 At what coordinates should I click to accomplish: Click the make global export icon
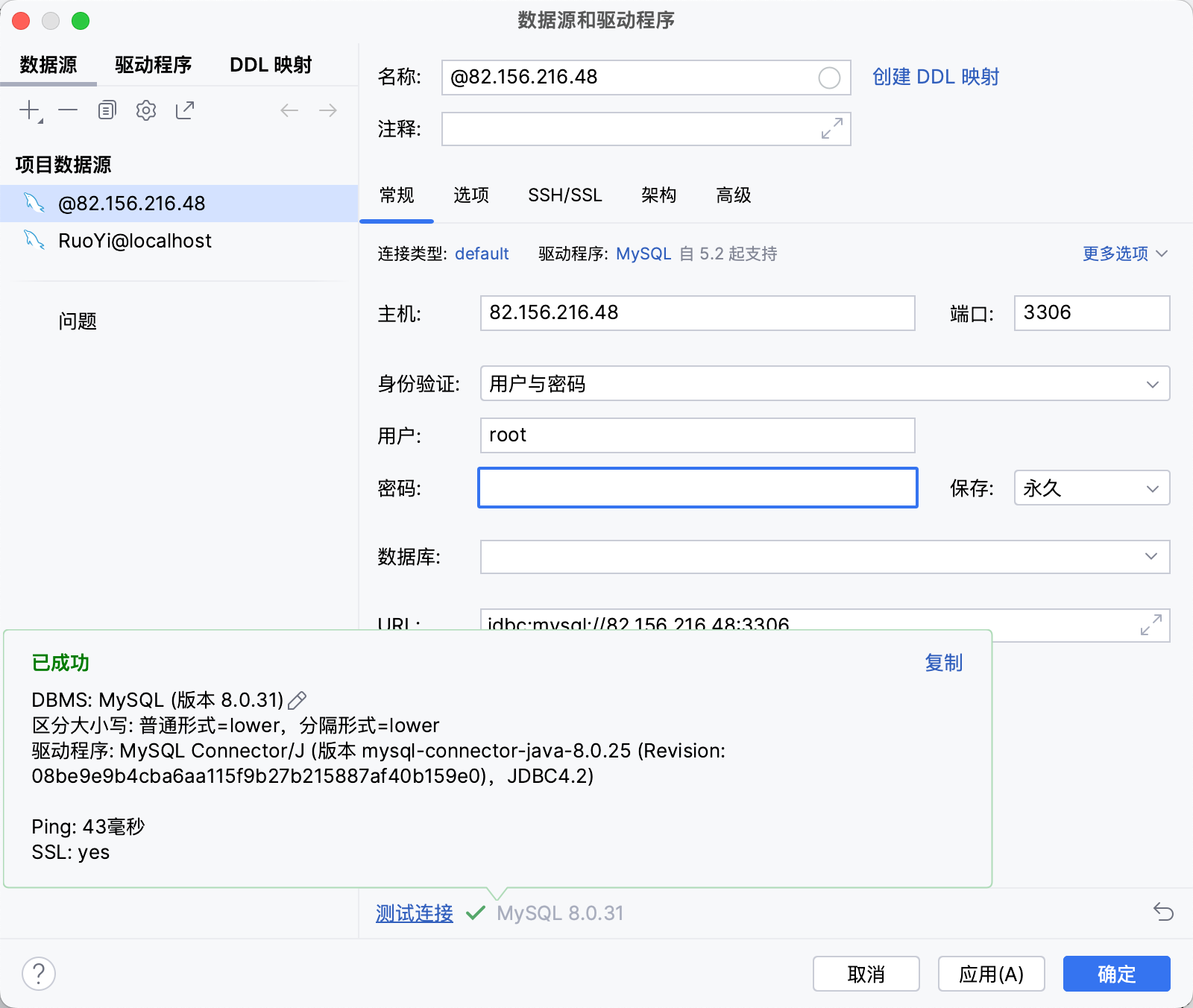point(185,110)
